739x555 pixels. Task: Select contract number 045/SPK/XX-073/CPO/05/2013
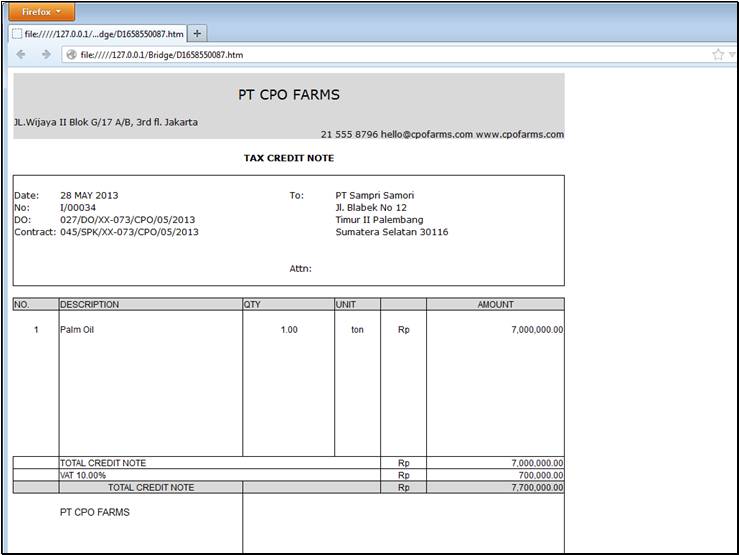click(129, 232)
